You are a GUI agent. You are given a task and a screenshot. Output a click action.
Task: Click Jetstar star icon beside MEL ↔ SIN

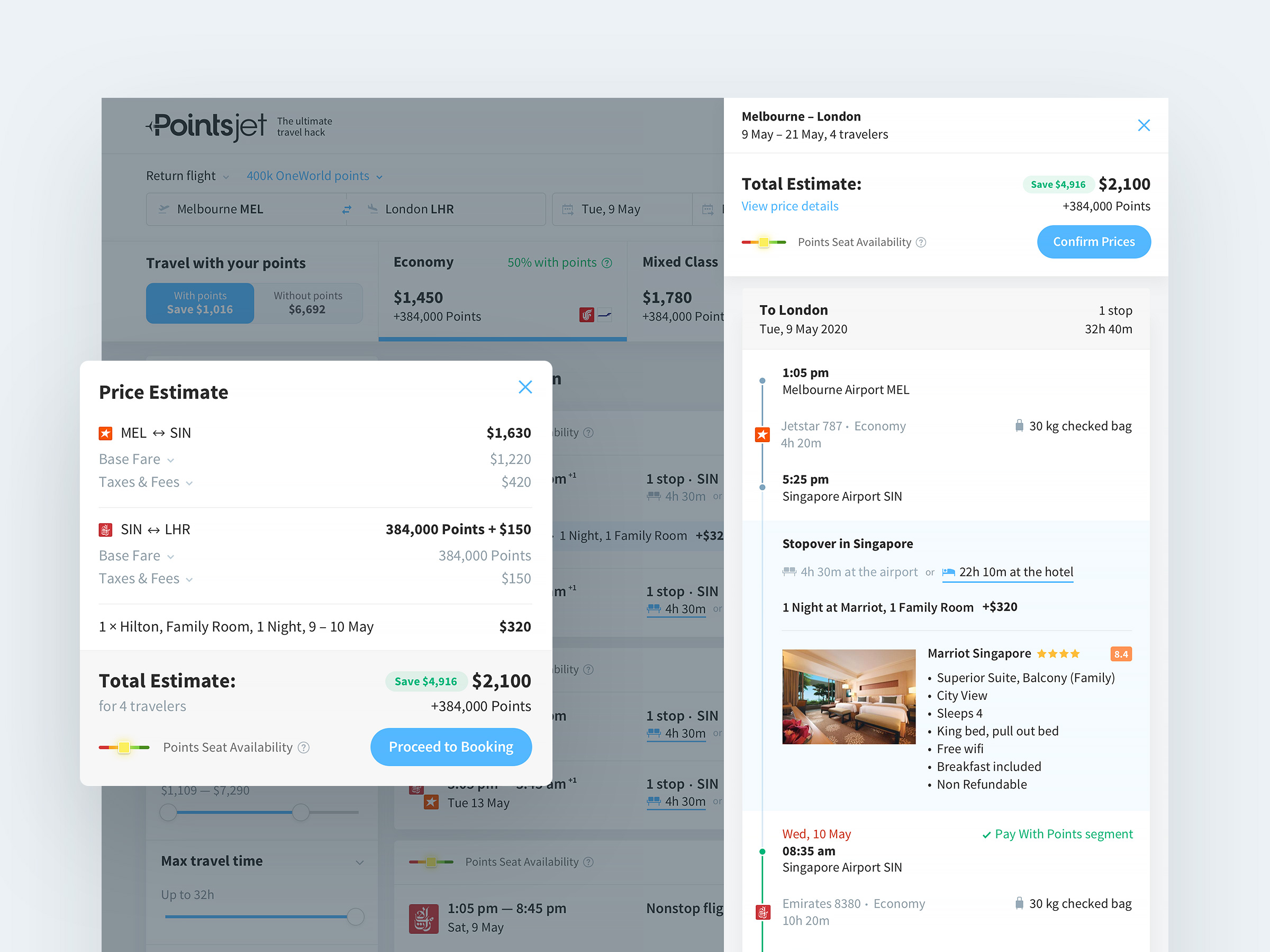[x=106, y=433]
